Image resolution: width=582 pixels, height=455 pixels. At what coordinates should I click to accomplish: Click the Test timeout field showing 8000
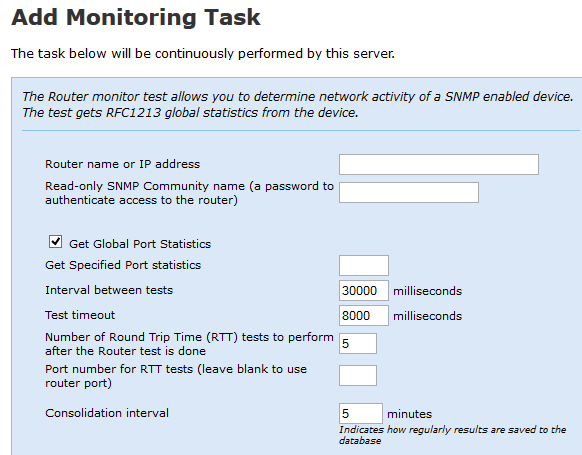click(364, 315)
